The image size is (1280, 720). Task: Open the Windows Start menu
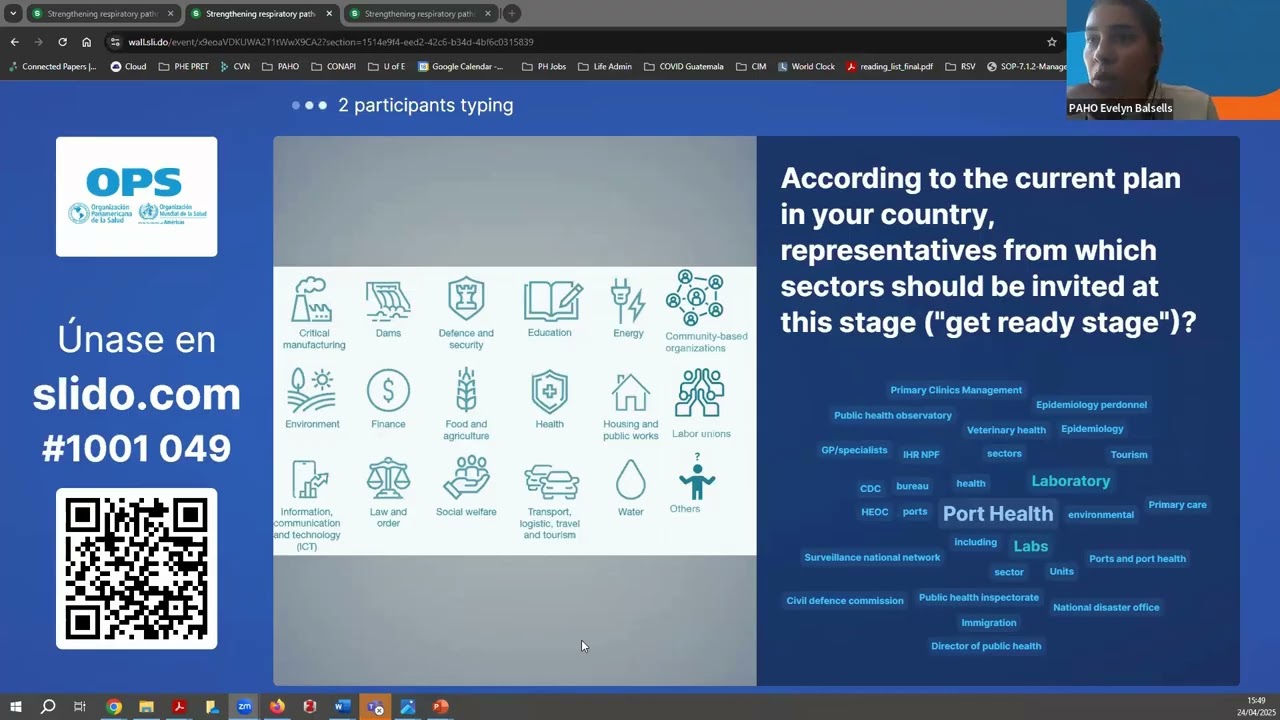15,707
